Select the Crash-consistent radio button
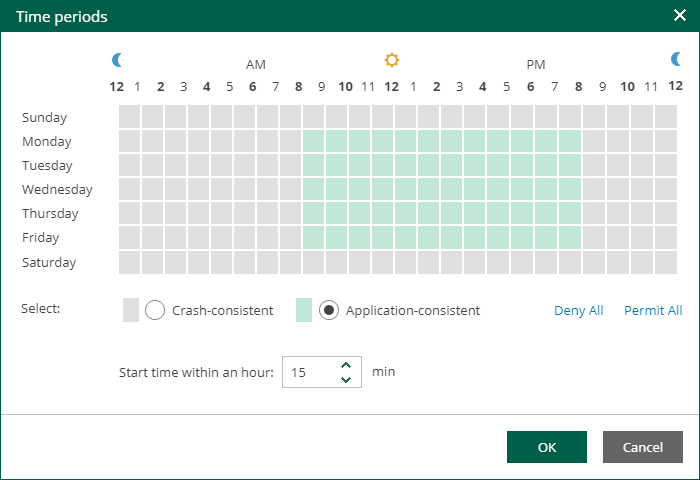700x480 pixels. coord(155,310)
